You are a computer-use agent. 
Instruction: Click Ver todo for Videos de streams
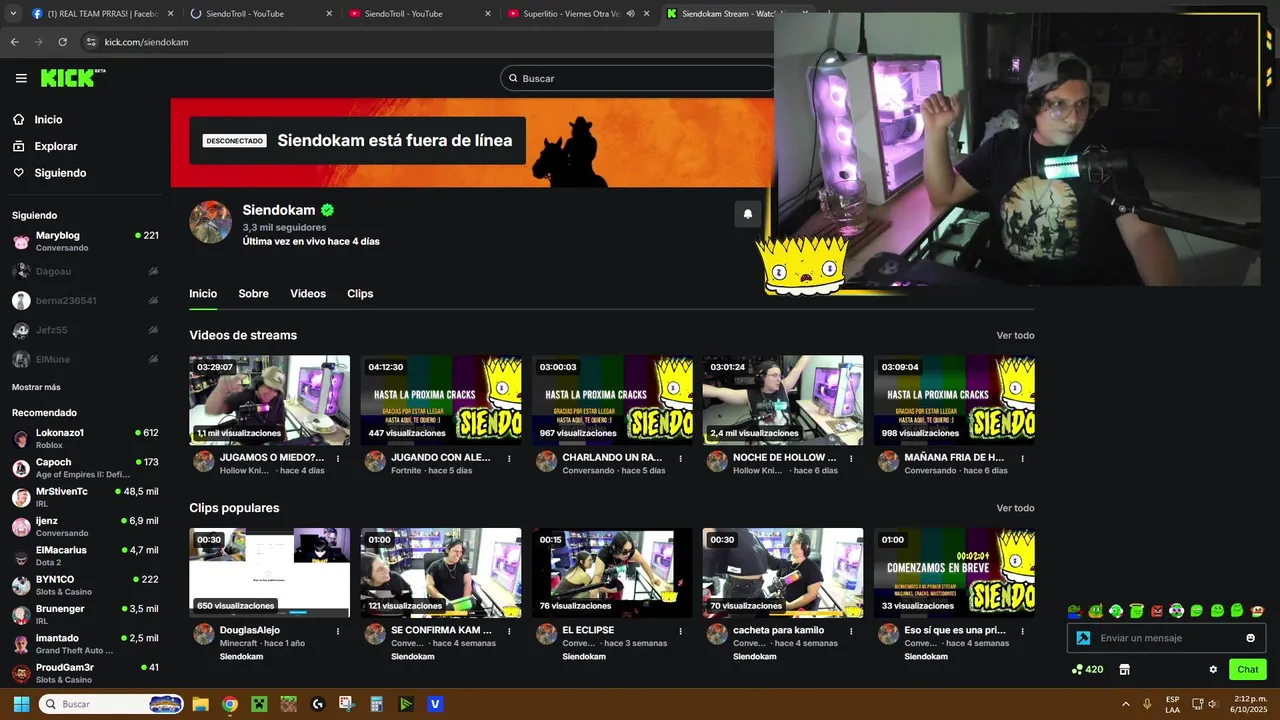(1015, 336)
